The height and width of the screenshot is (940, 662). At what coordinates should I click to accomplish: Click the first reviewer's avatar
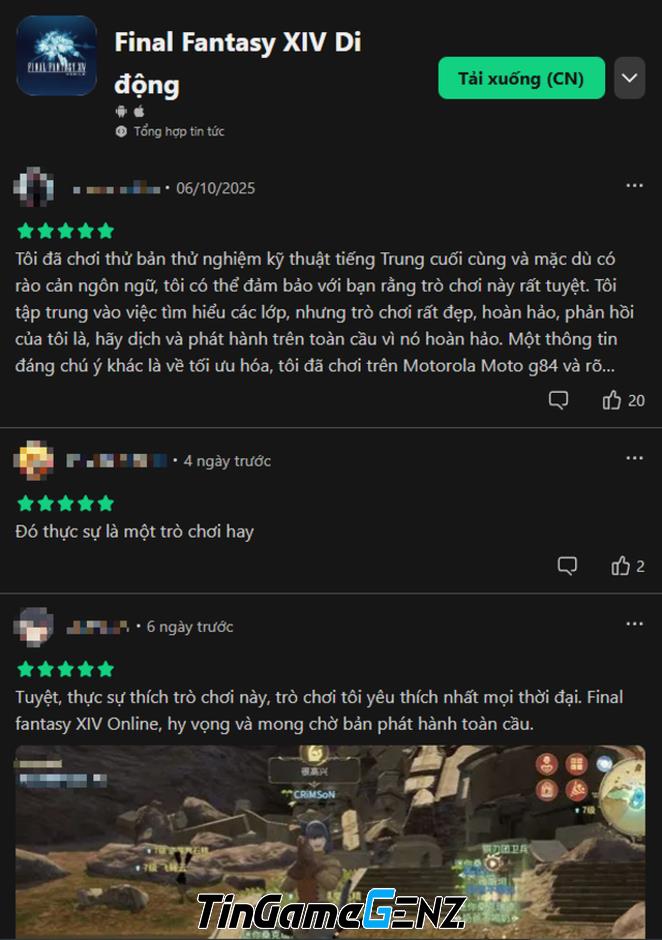click(34, 188)
